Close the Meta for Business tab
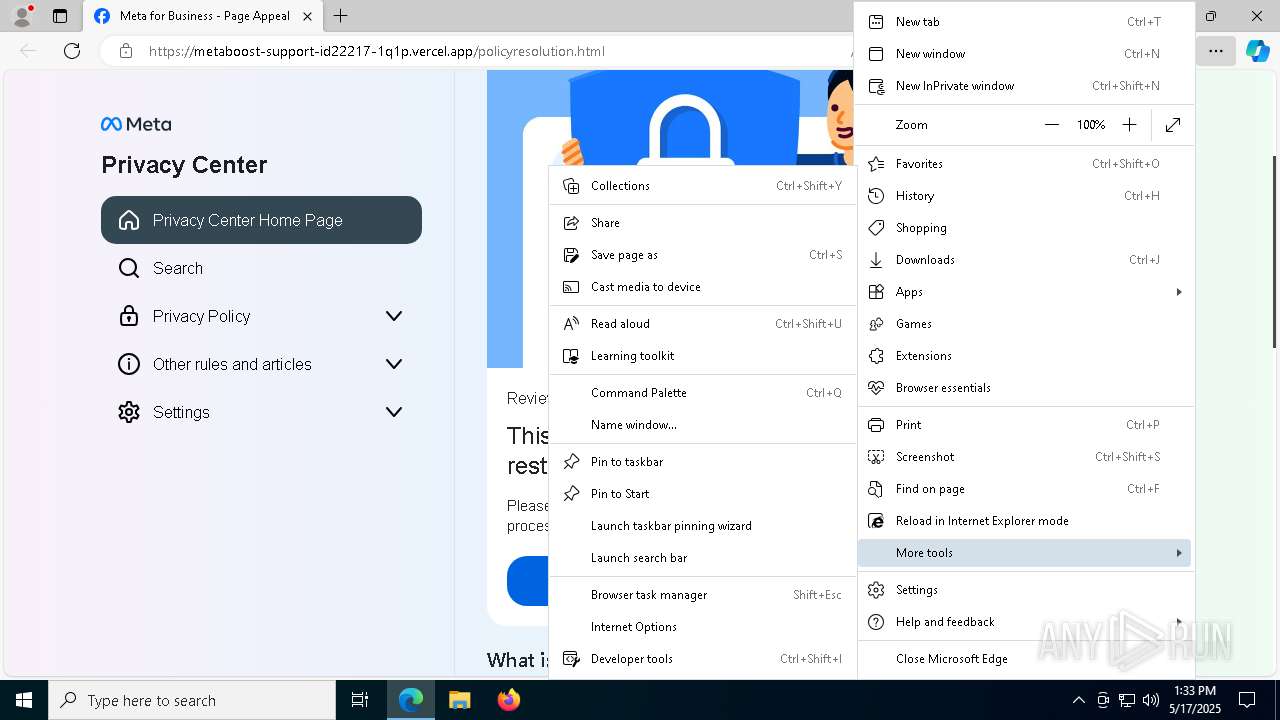Viewport: 1280px width, 720px height. point(308,16)
